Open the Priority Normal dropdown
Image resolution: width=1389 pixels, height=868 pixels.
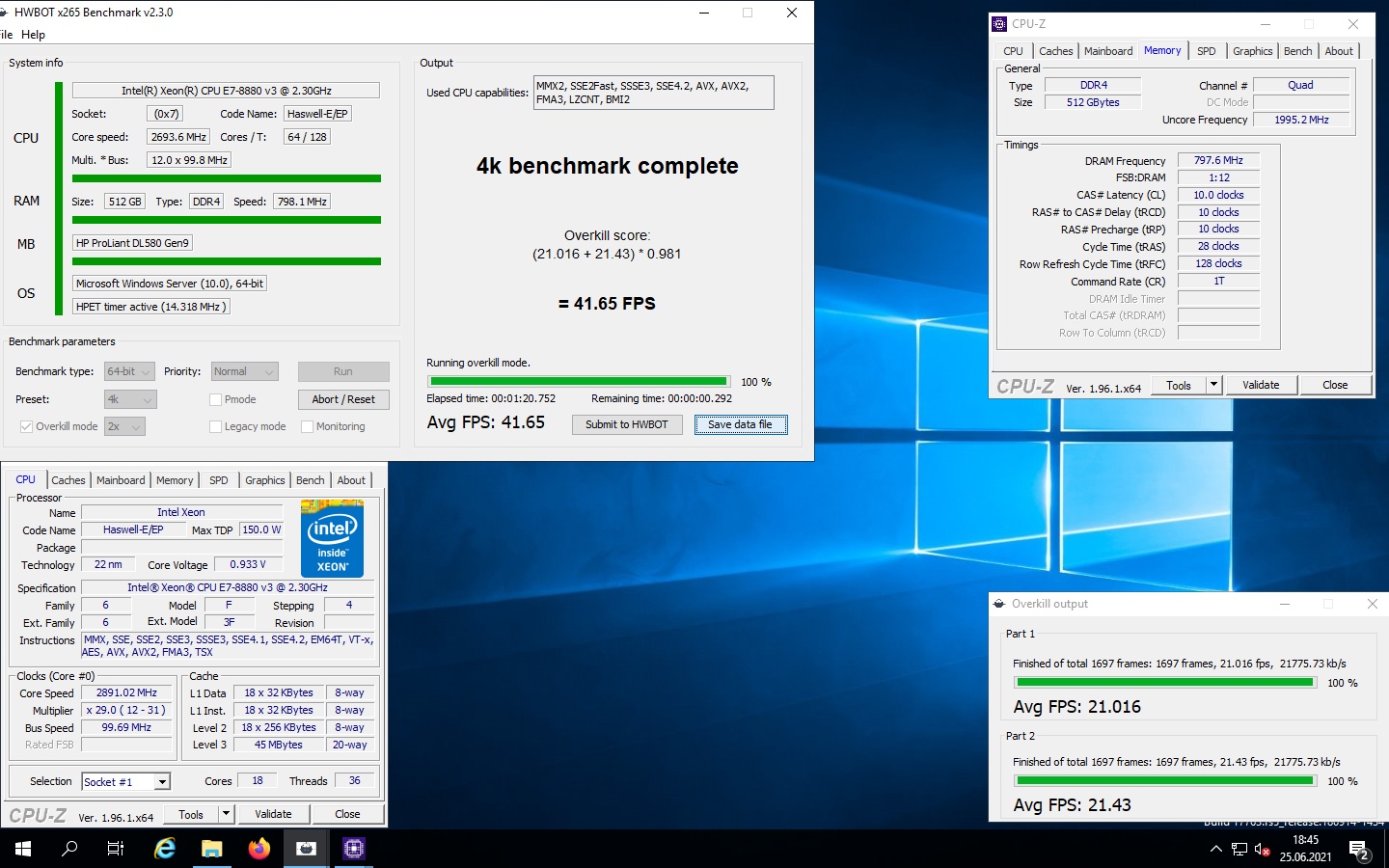pyautogui.click(x=245, y=371)
